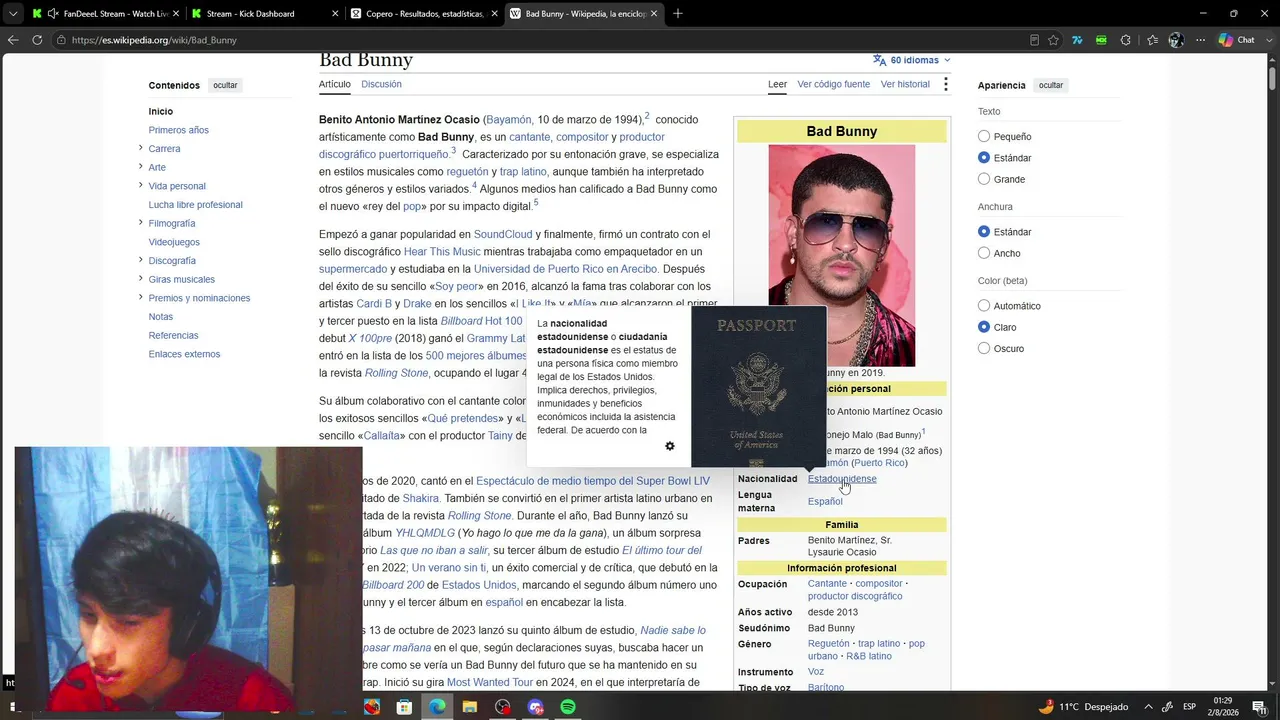Open Discord from the taskbar

[535, 707]
